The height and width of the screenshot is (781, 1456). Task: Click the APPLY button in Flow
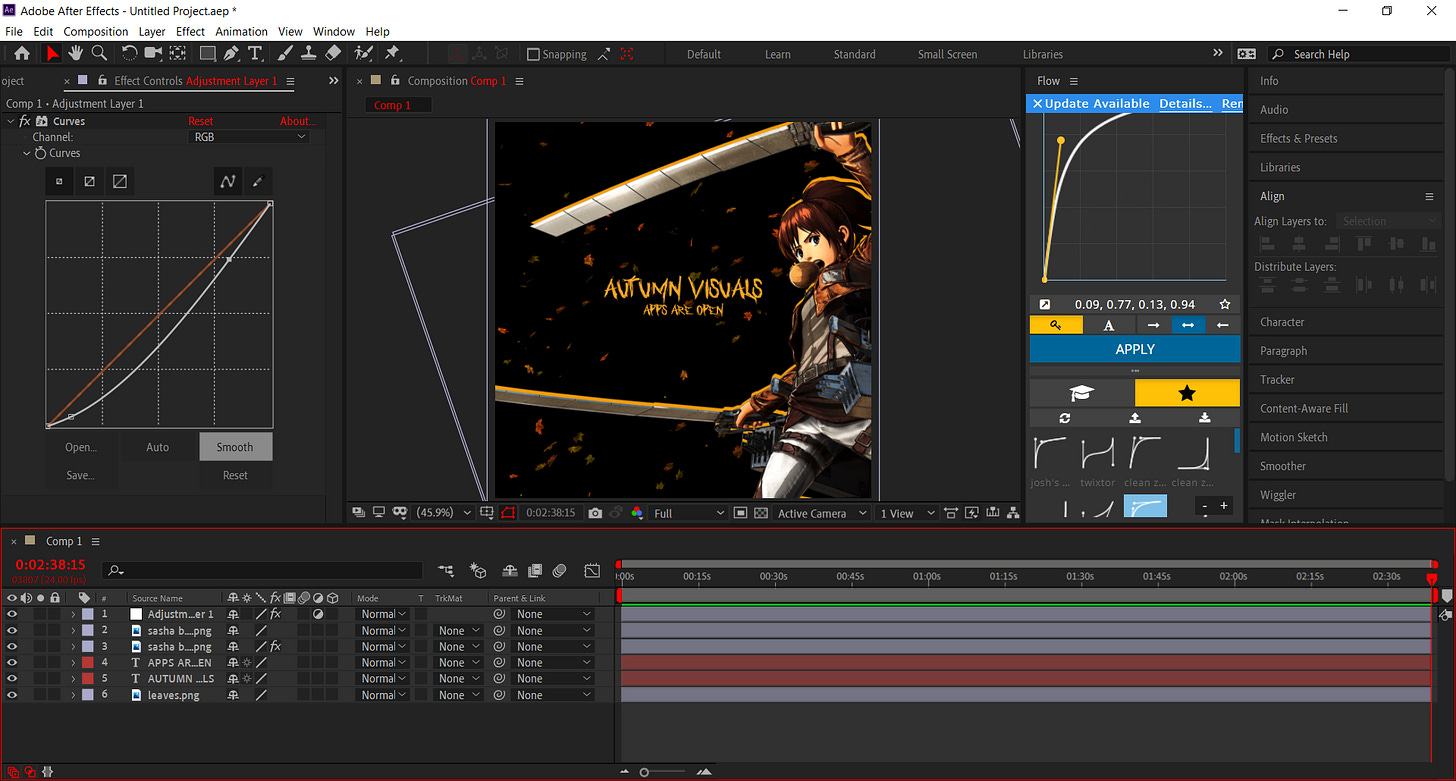1134,349
